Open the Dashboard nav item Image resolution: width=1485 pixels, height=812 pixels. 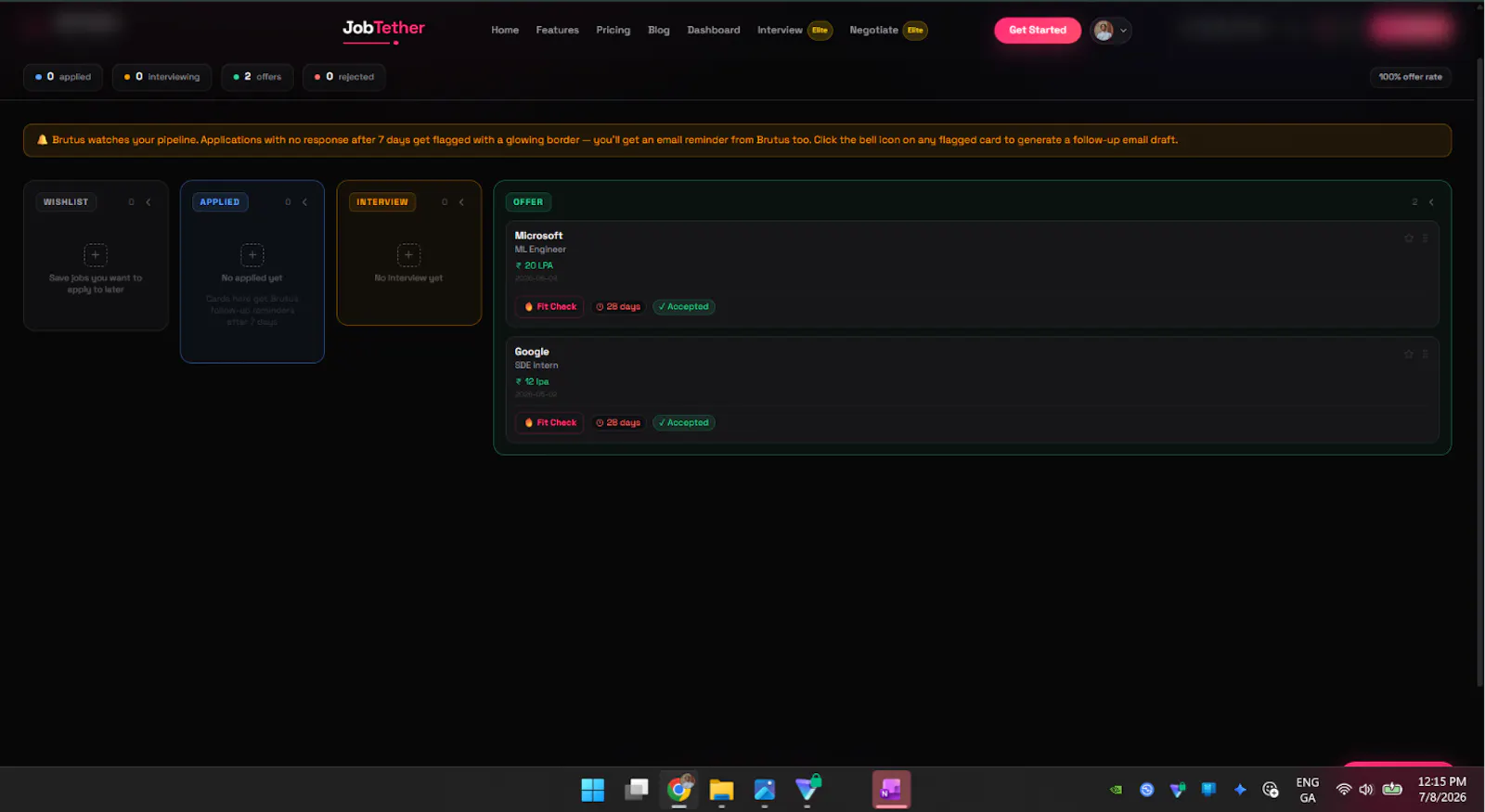[x=714, y=31]
